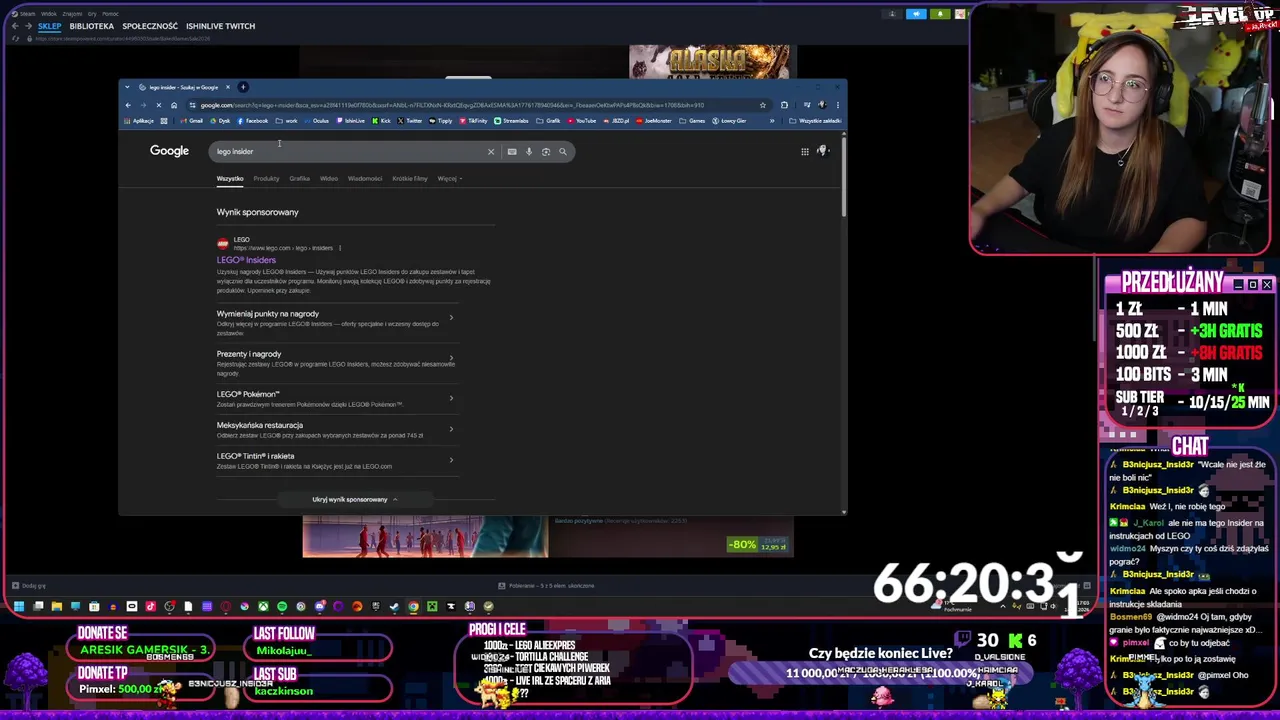Open the on-screen keyboard input tool

pos(512,152)
